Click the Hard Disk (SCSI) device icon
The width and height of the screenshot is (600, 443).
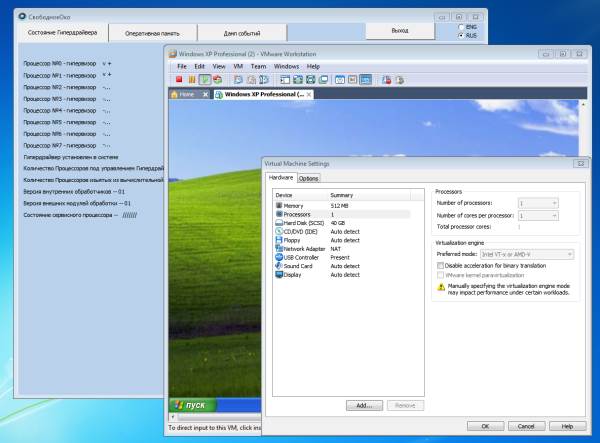[279, 223]
